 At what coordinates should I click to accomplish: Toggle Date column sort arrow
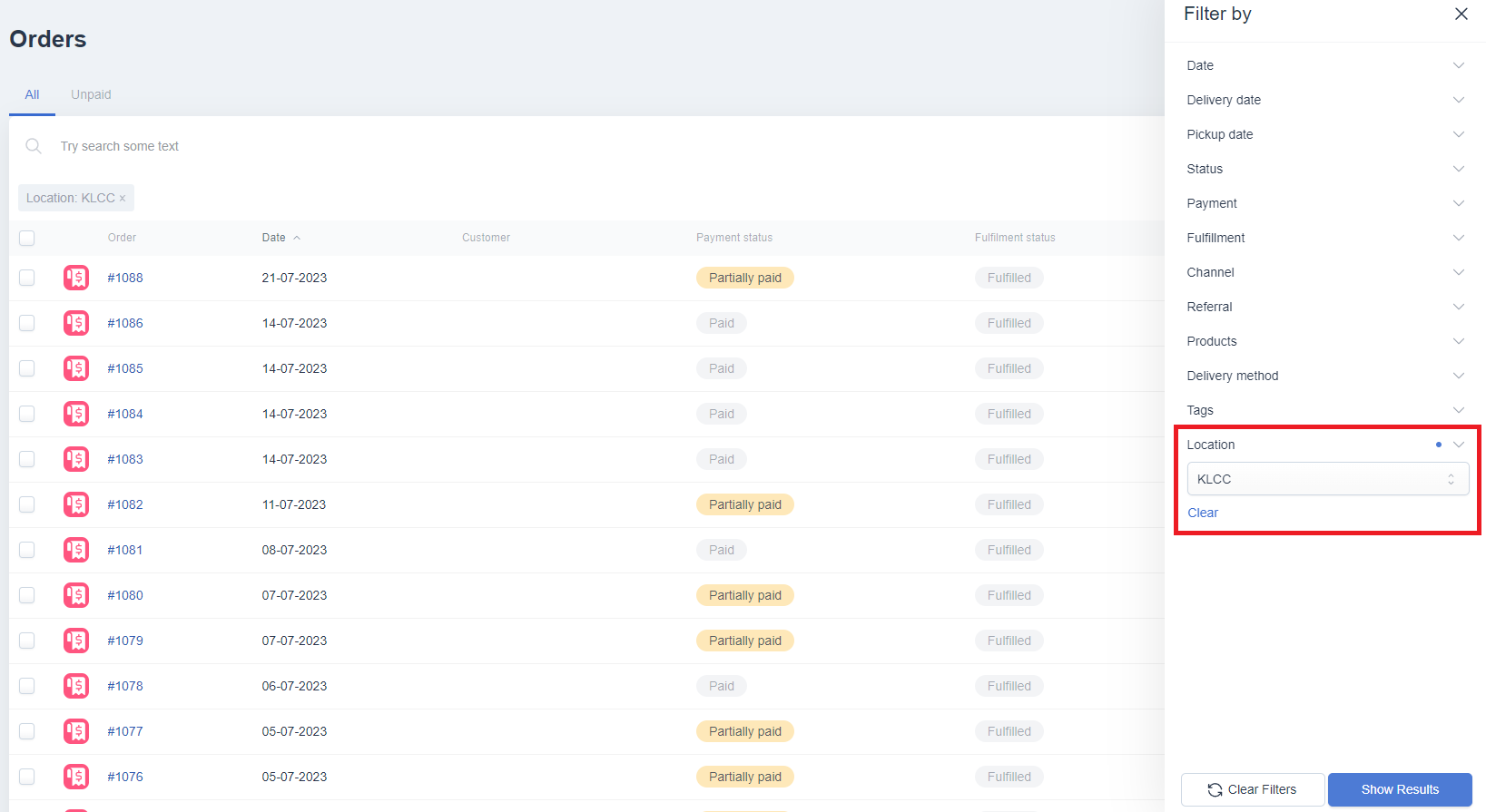click(297, 238)
